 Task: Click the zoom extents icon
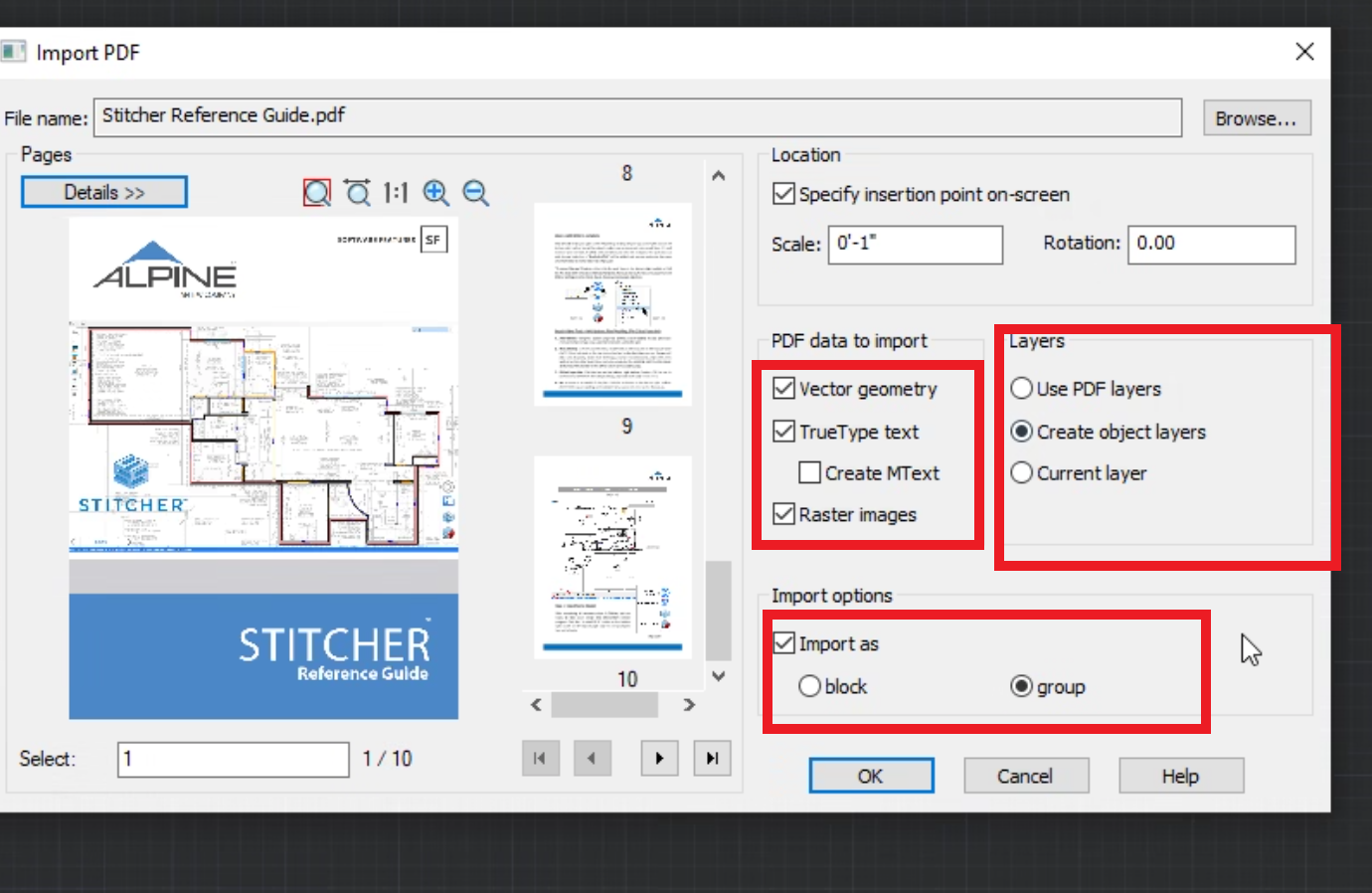(357, 192)
